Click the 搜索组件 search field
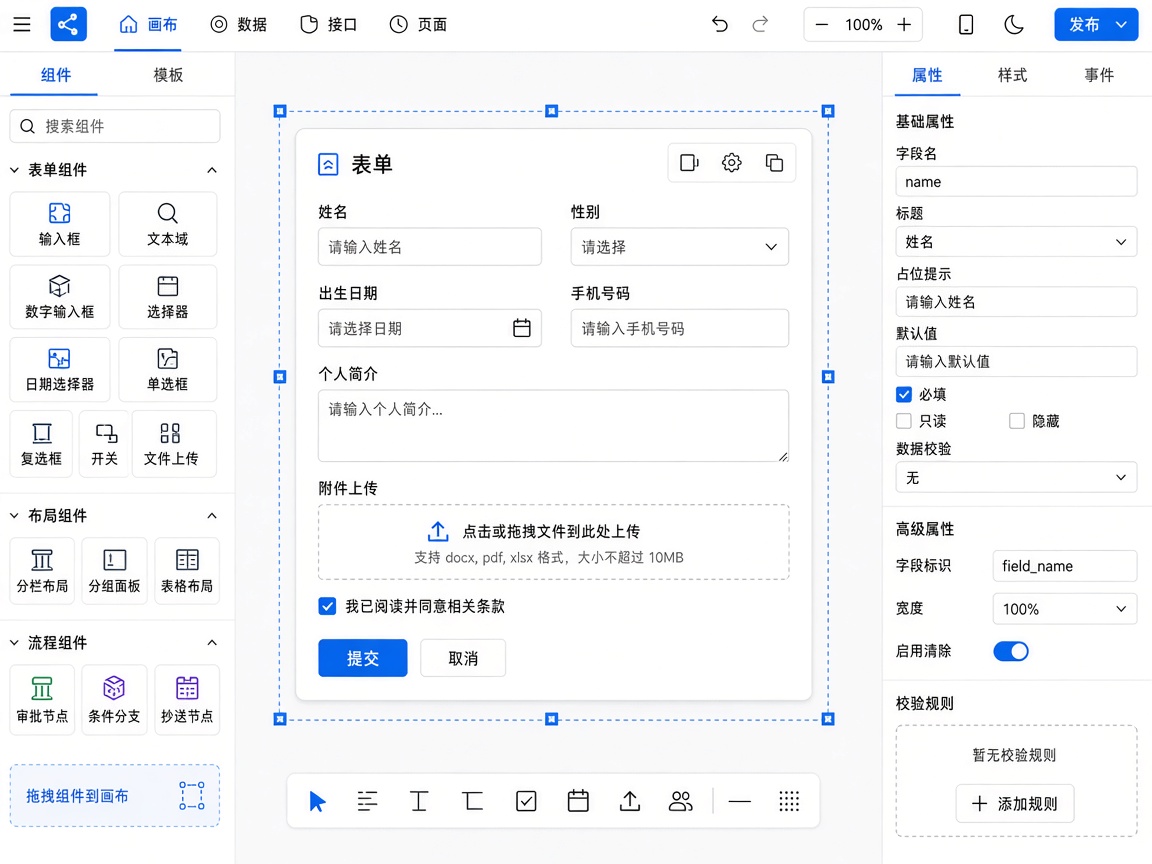 (115, 126)
